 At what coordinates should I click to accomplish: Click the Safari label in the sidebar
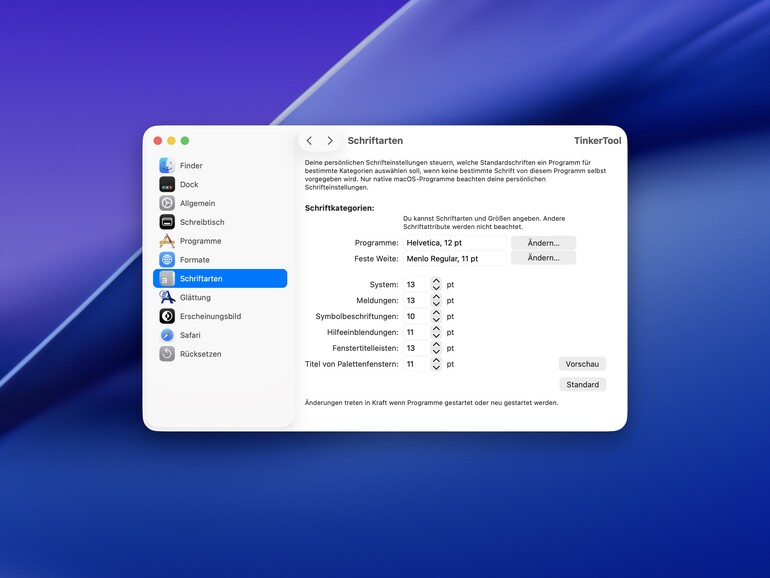190,335
